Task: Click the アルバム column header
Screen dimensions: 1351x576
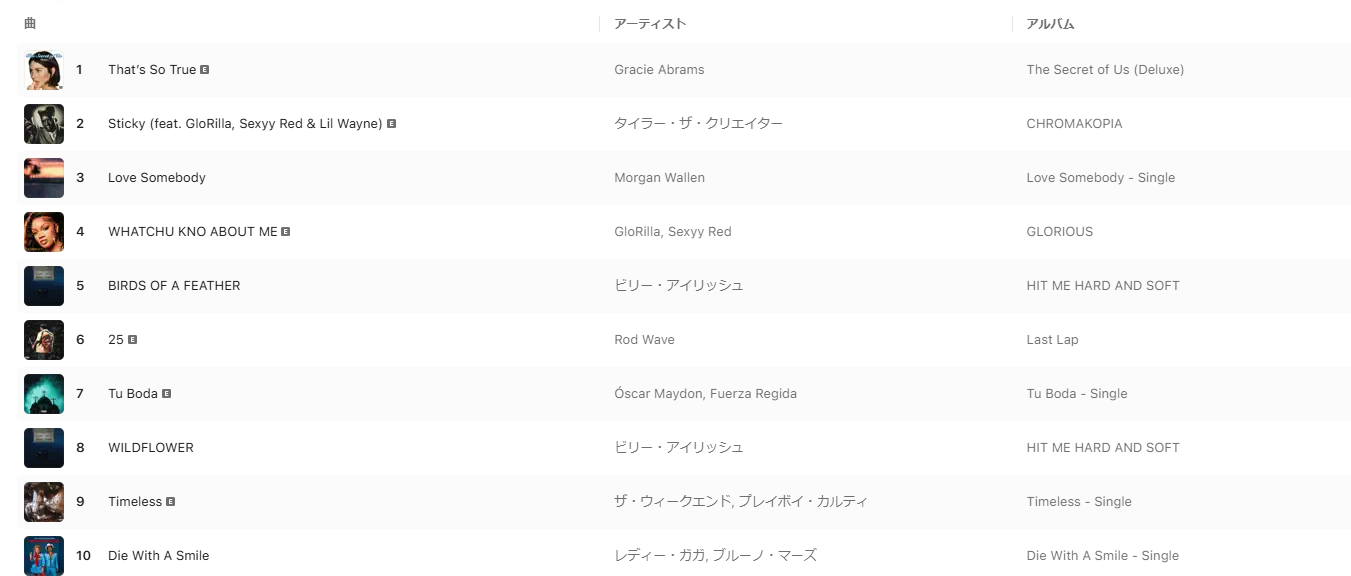Action: (1050, 23)
